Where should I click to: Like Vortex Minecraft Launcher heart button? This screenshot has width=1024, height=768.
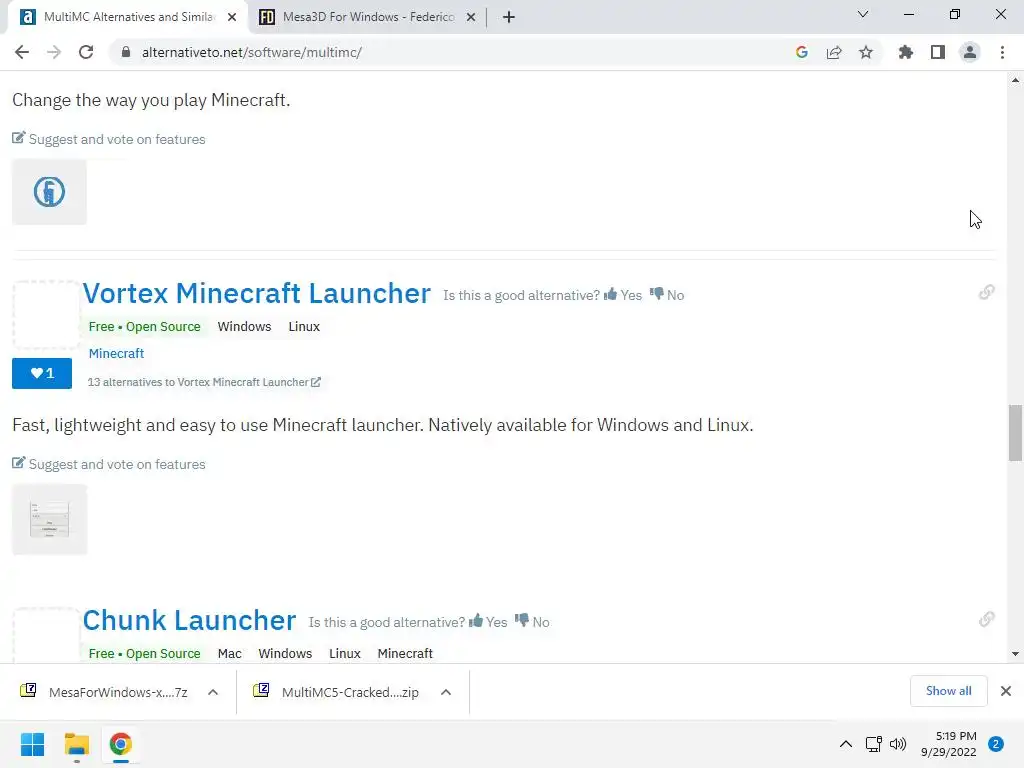click(42, 373)
